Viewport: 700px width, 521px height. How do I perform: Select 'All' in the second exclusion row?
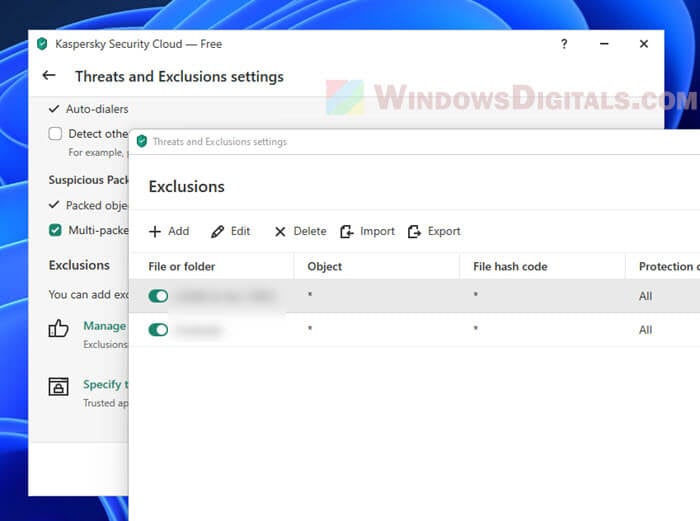click(x=646, y=330)
